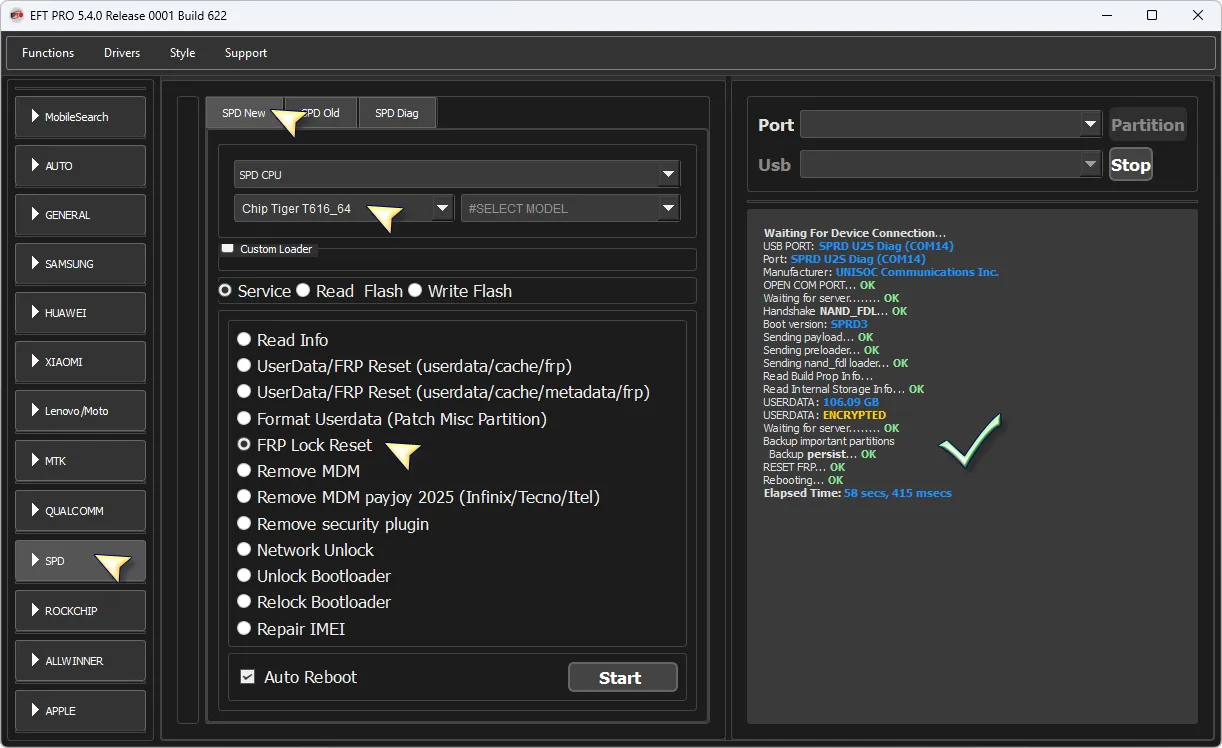Expand the SPD CPU dropdown
This screenshot has width=1222, height=748.
pyautogui.click(x=457, y=175)
